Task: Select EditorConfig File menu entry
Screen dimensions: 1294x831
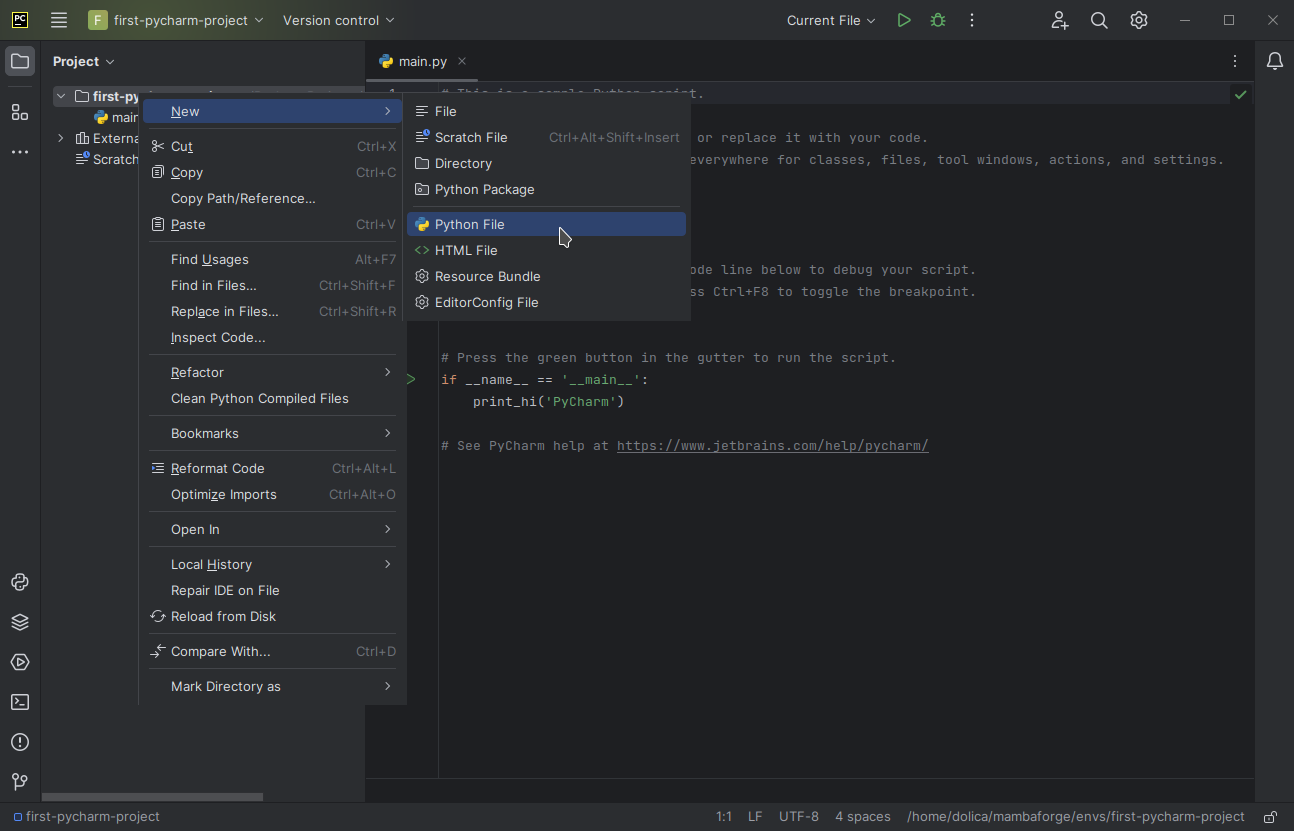Action: click(x=546, y=302)
